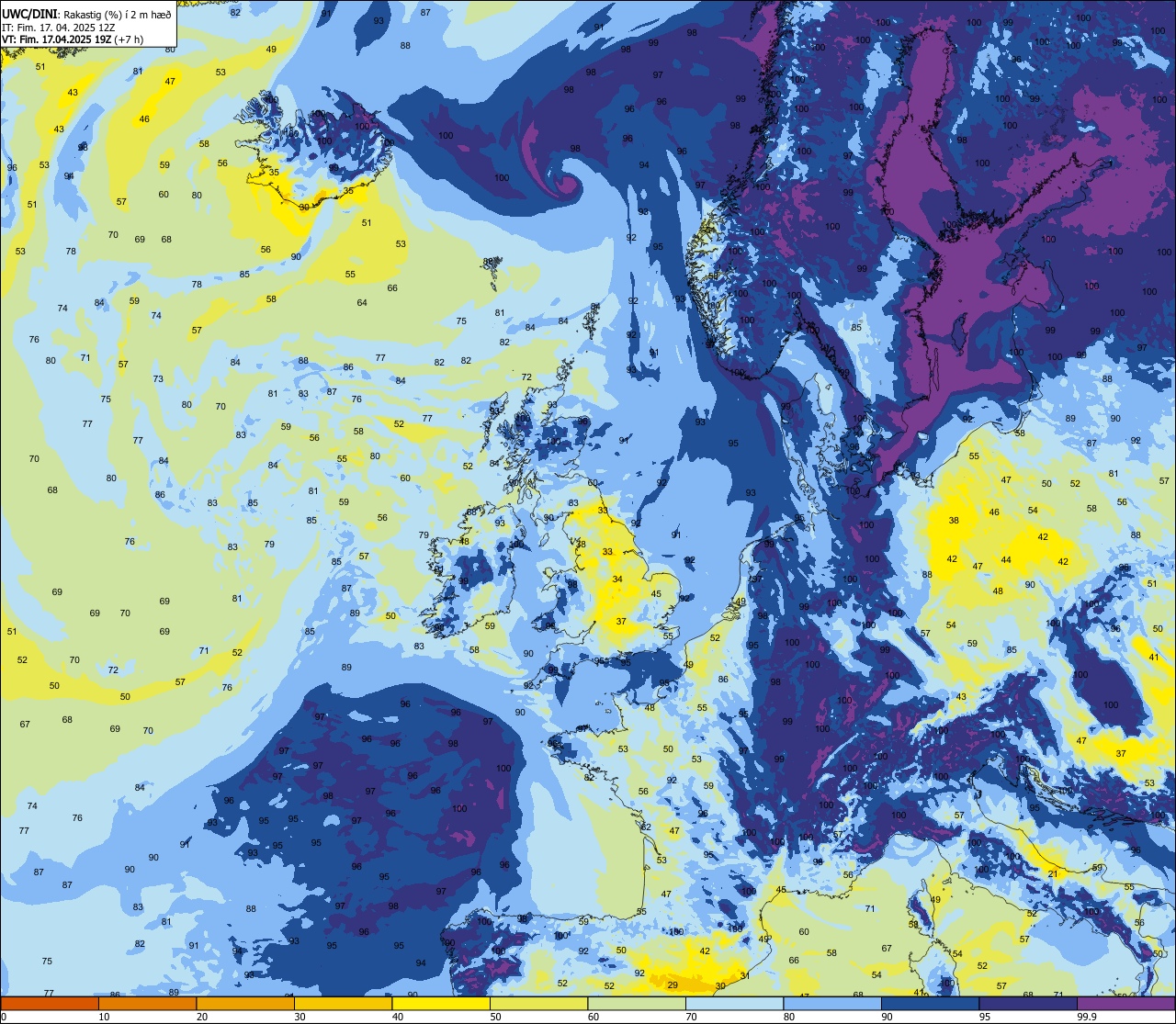Click the legend tick label "50"
Viewport: 1176px width, 1024px height.
(495, 1017)
